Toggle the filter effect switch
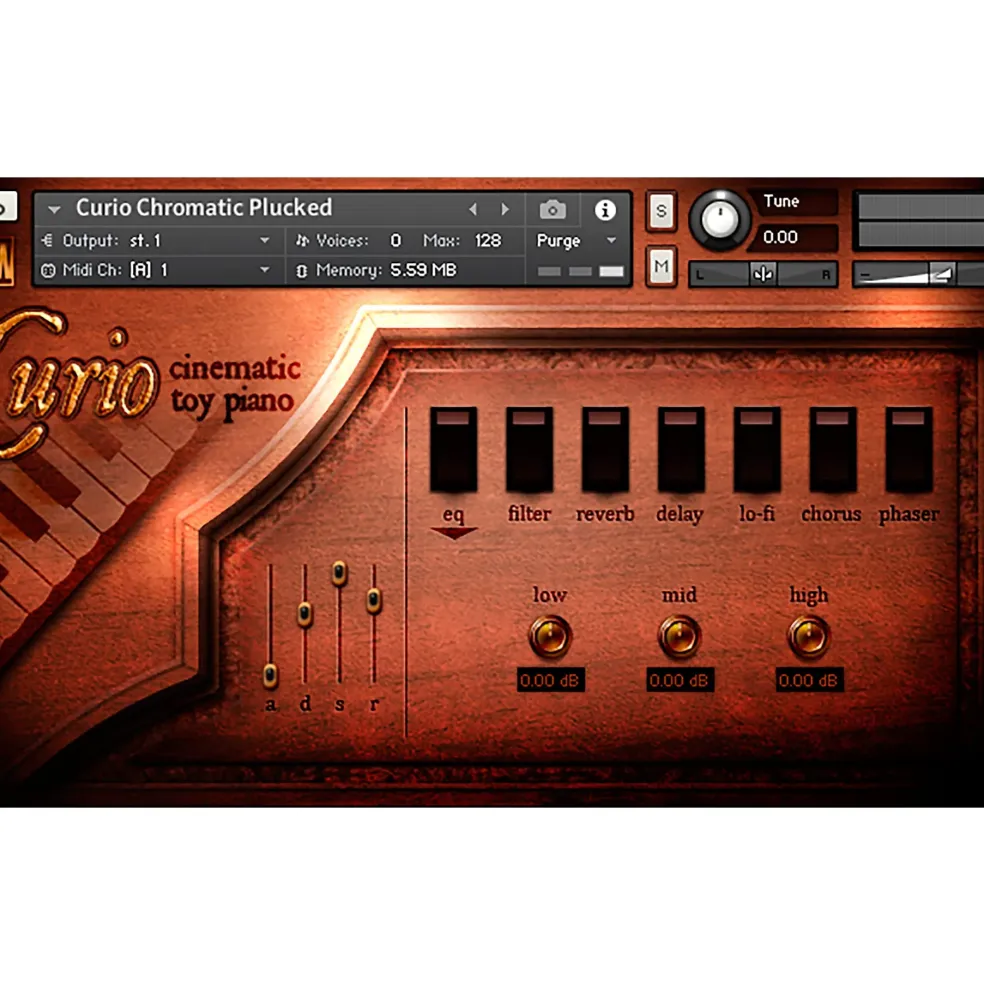The width and height of the screenshot is (984, 985). click(x=529, y=449)
